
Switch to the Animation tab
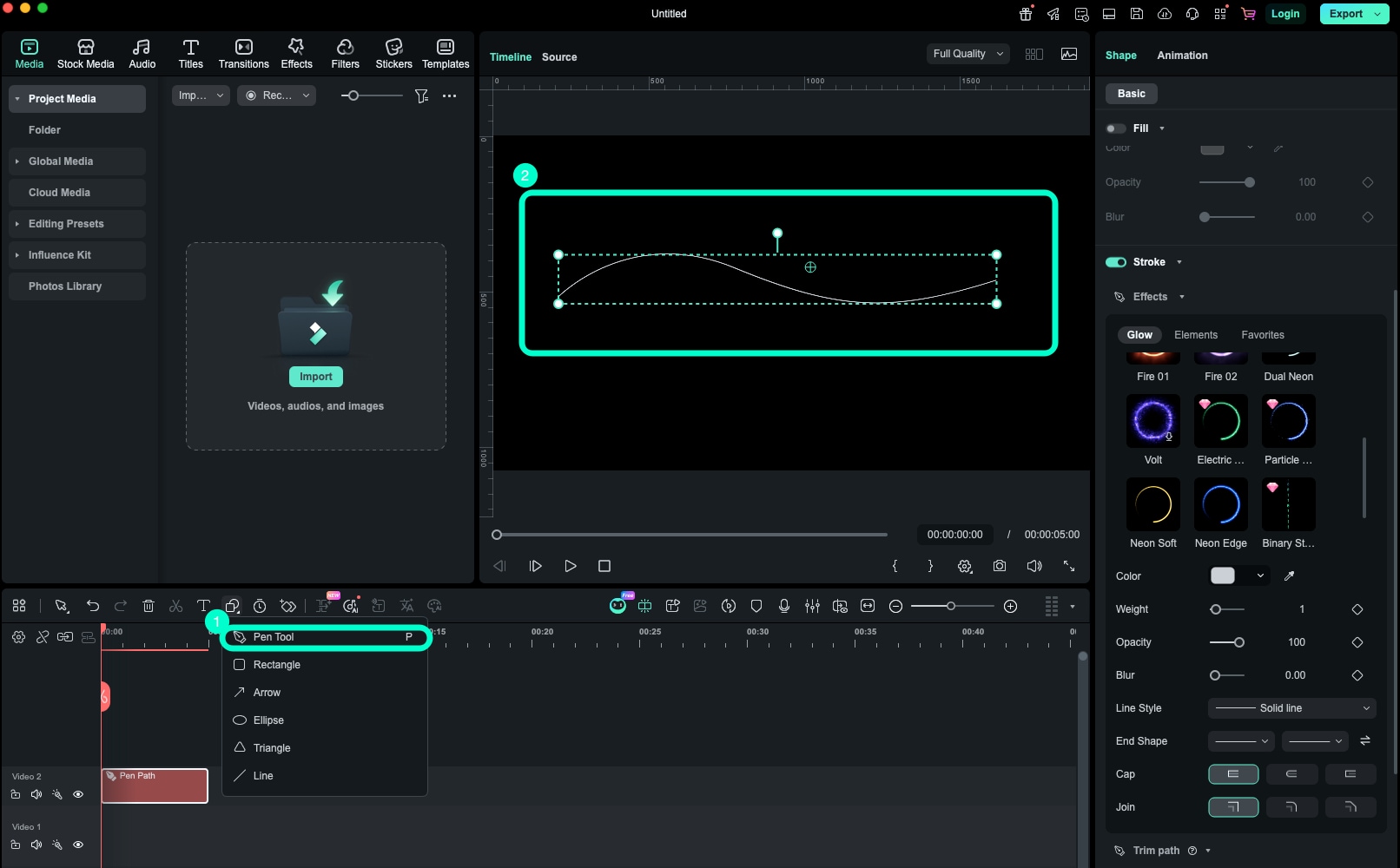(1182, 55)
